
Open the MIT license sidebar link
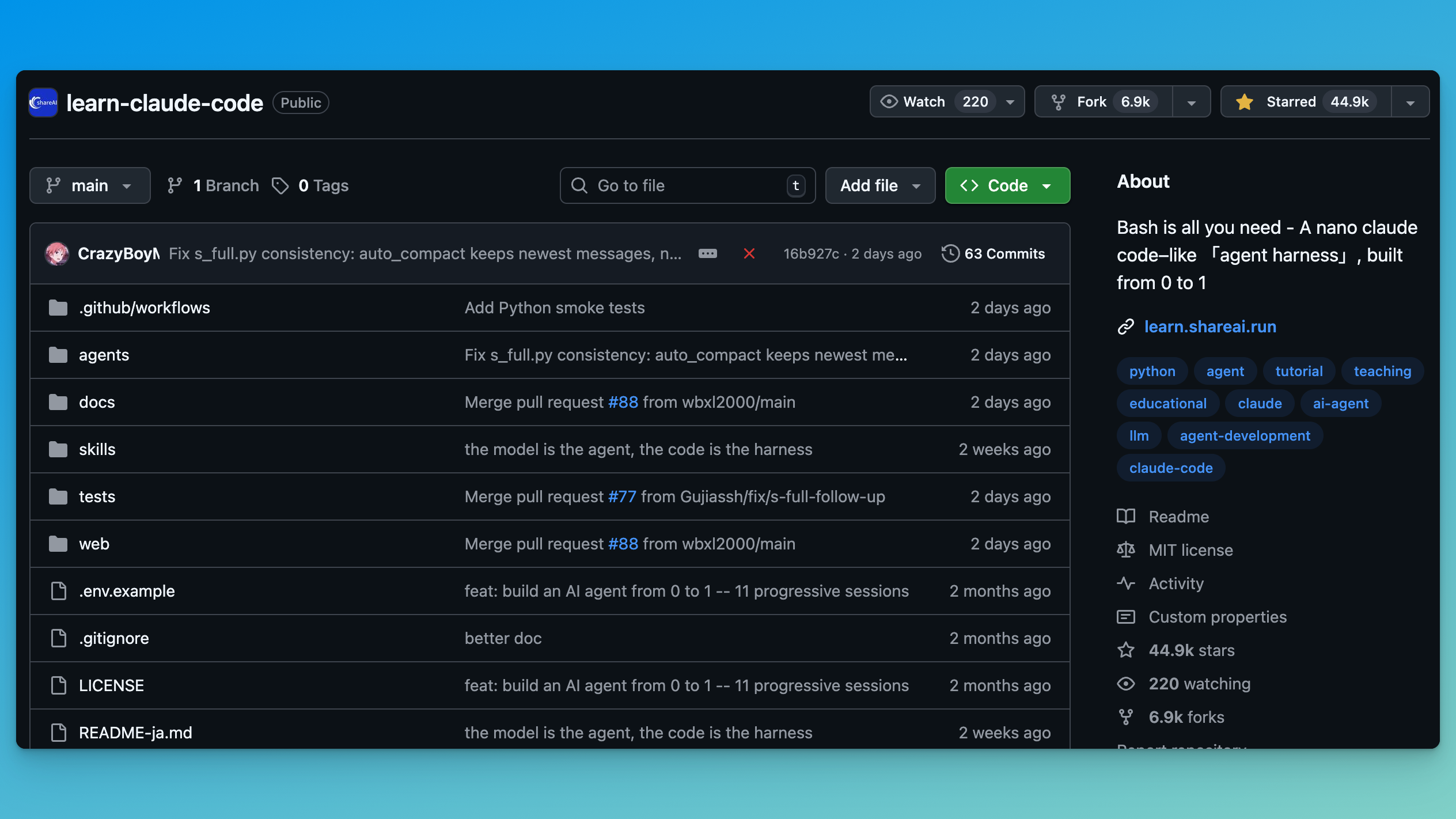[x=1190, y=550]
